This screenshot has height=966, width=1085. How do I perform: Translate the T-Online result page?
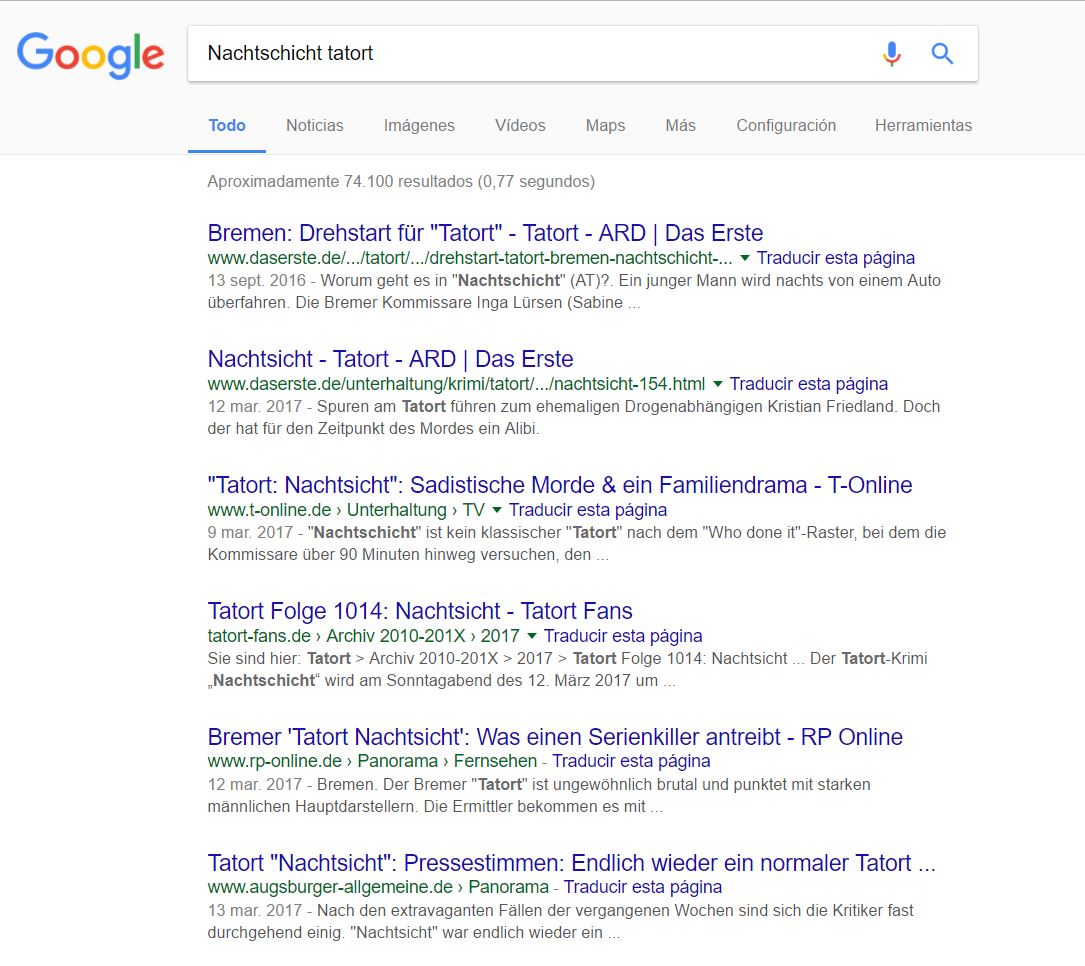[587, 510]
